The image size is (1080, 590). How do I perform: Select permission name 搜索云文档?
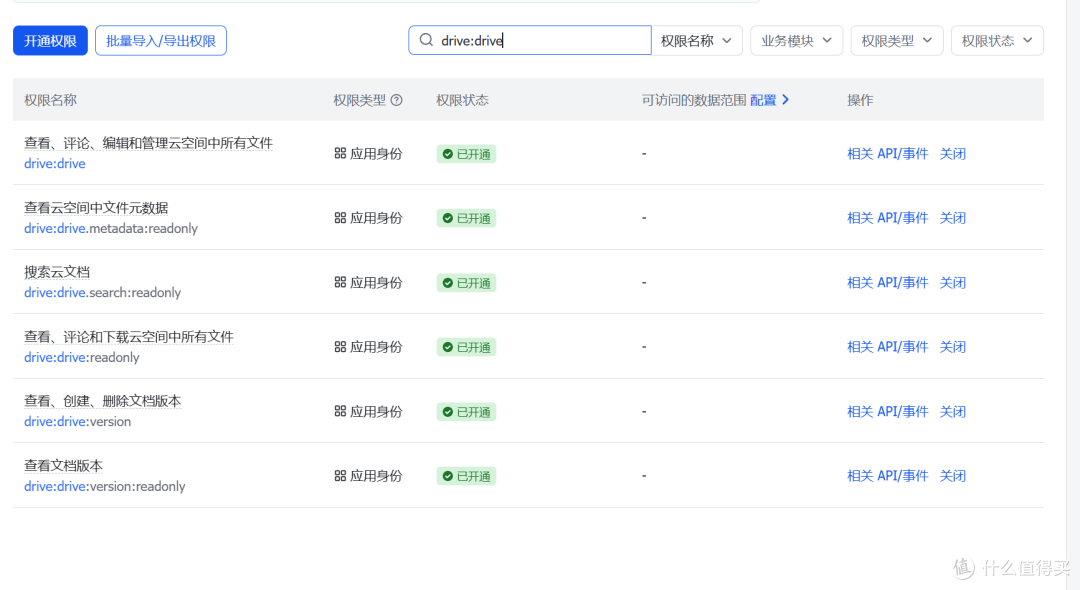56,272
